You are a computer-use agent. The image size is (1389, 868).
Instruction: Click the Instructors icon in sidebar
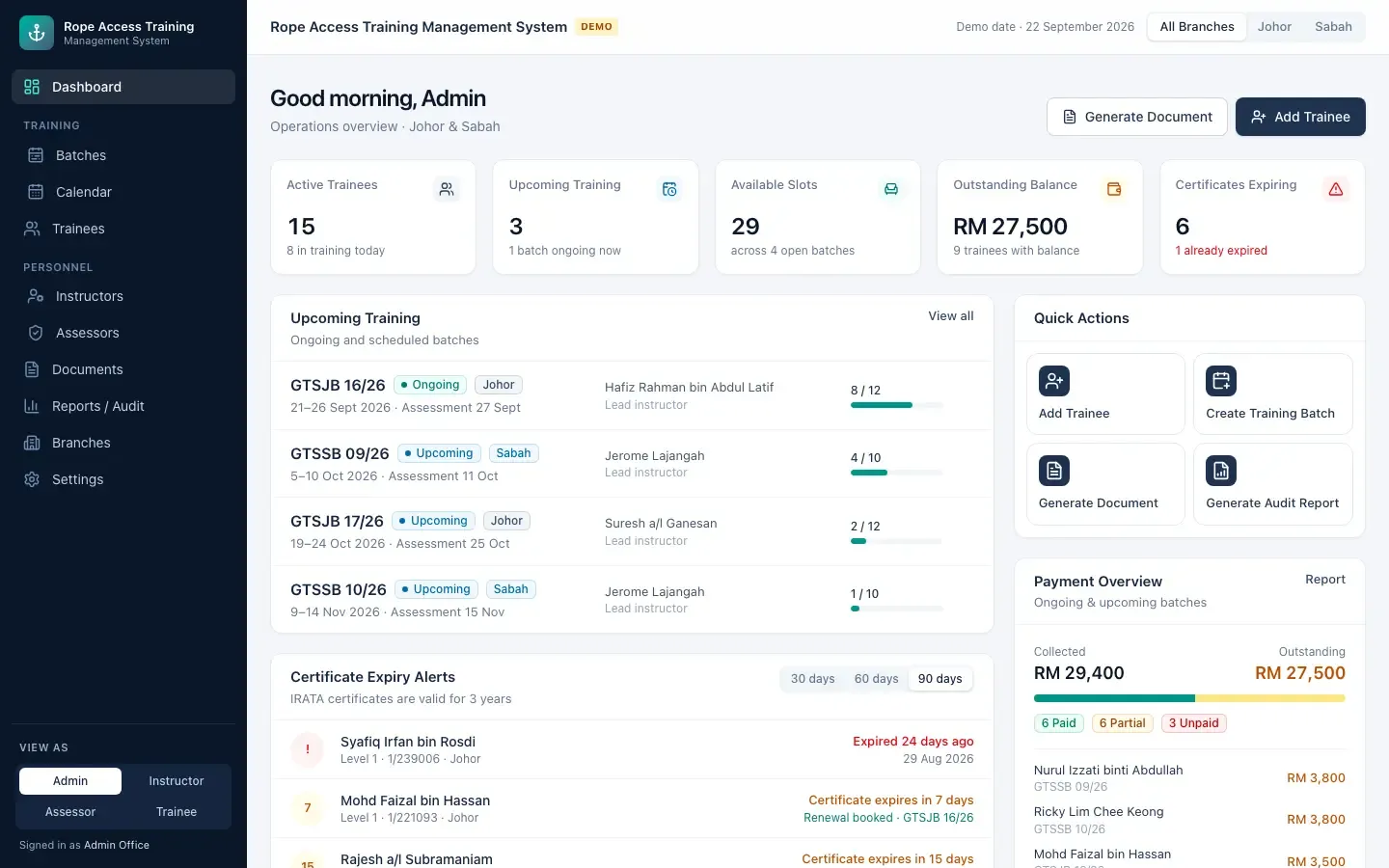point(36,296)
